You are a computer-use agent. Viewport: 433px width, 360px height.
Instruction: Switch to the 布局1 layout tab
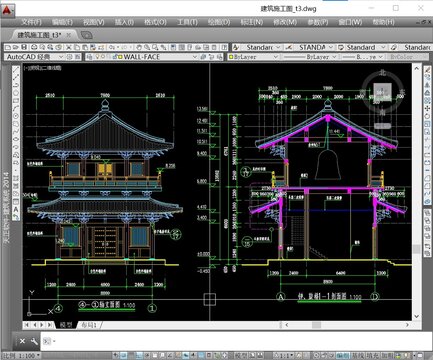(x=89, y=325)
